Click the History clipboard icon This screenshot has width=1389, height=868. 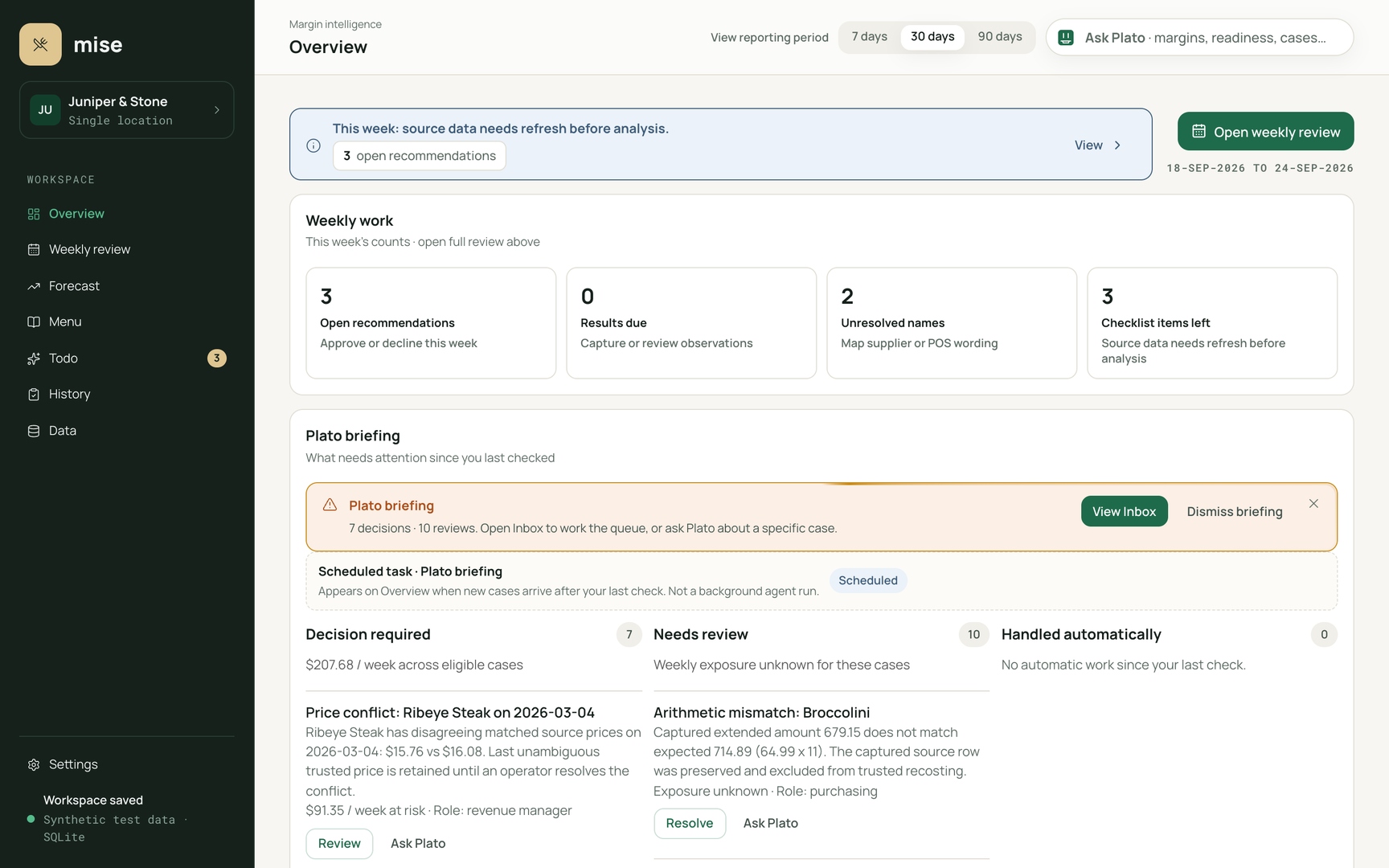click(x=34, y=395)
